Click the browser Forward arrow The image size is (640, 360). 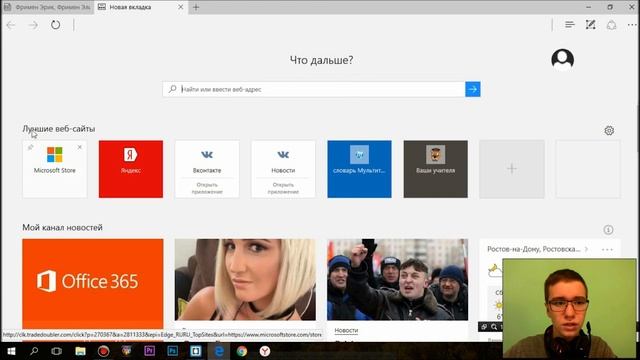pyautogui.click(x=33, y=25)
